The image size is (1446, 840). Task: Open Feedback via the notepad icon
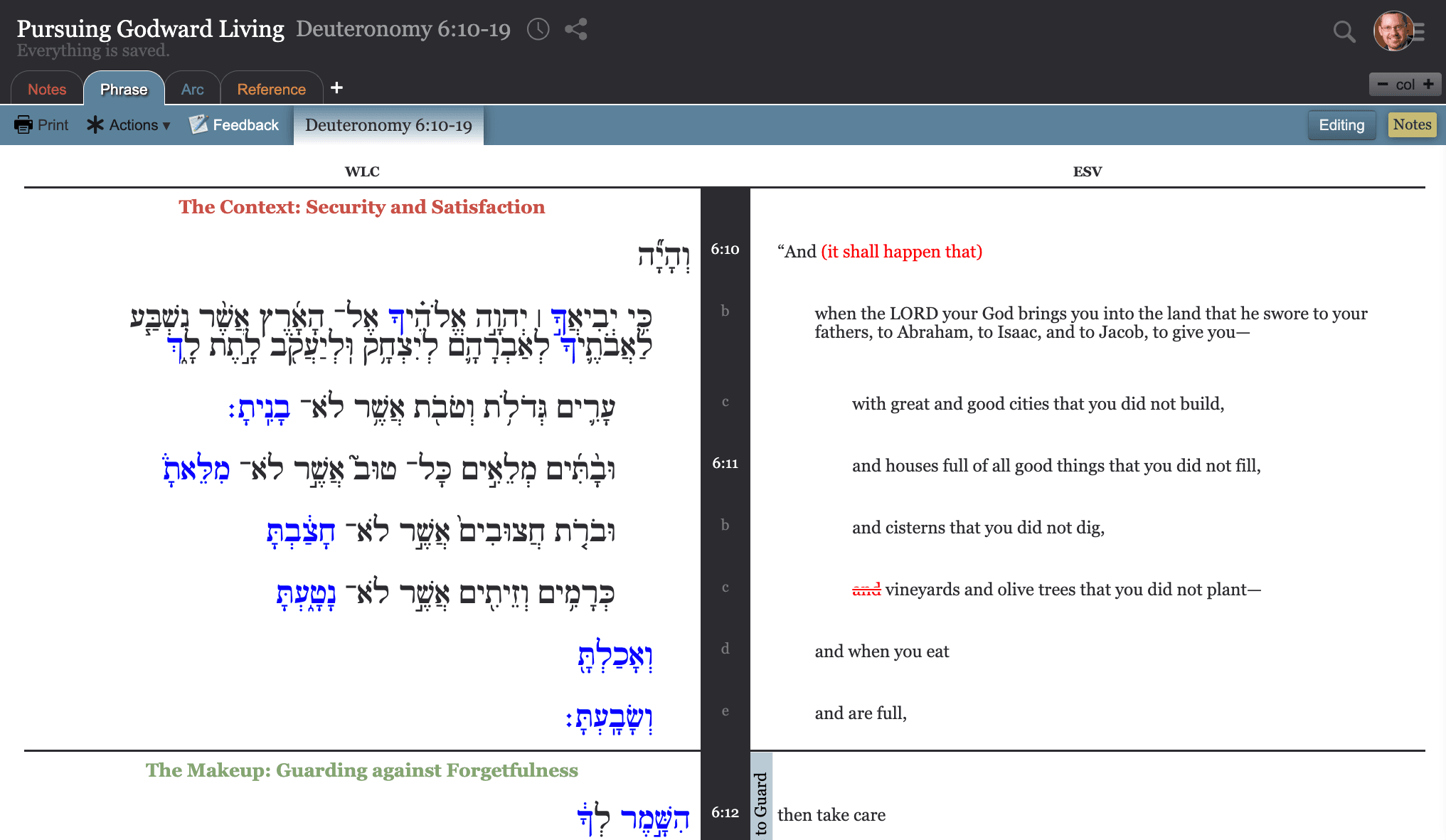pyautogui.click(x=198, y=124)
